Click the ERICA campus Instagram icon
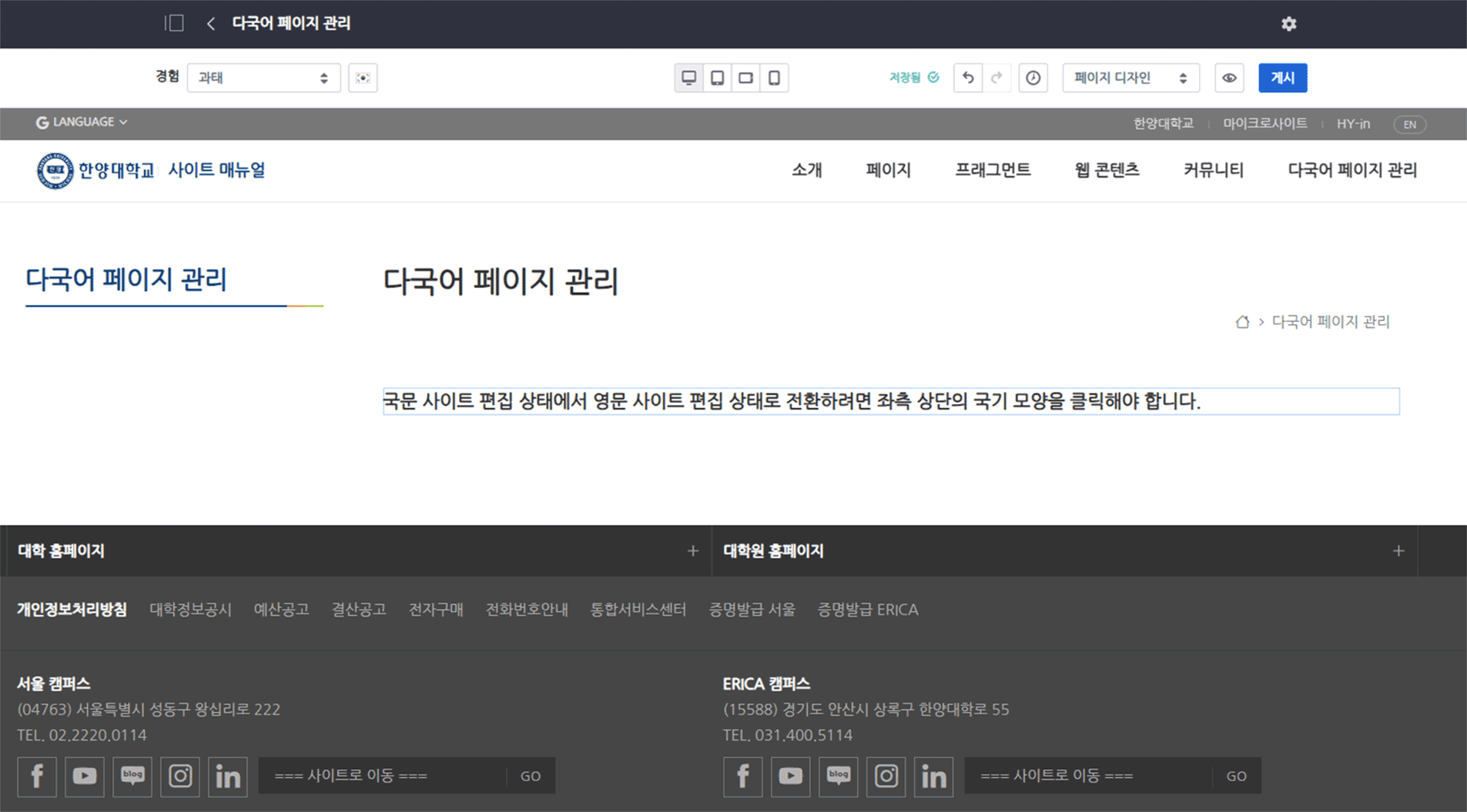Screen dimensions: 1467x812 pyautogui.click(x=886, y=776)
